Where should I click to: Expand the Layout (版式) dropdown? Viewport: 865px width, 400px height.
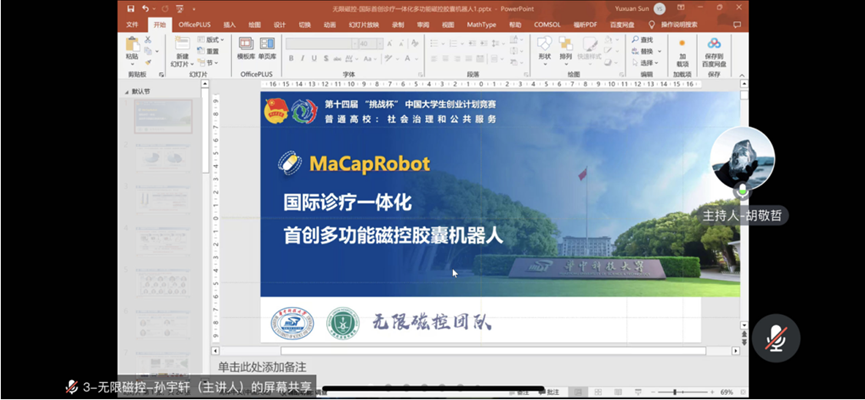point(211,40)
